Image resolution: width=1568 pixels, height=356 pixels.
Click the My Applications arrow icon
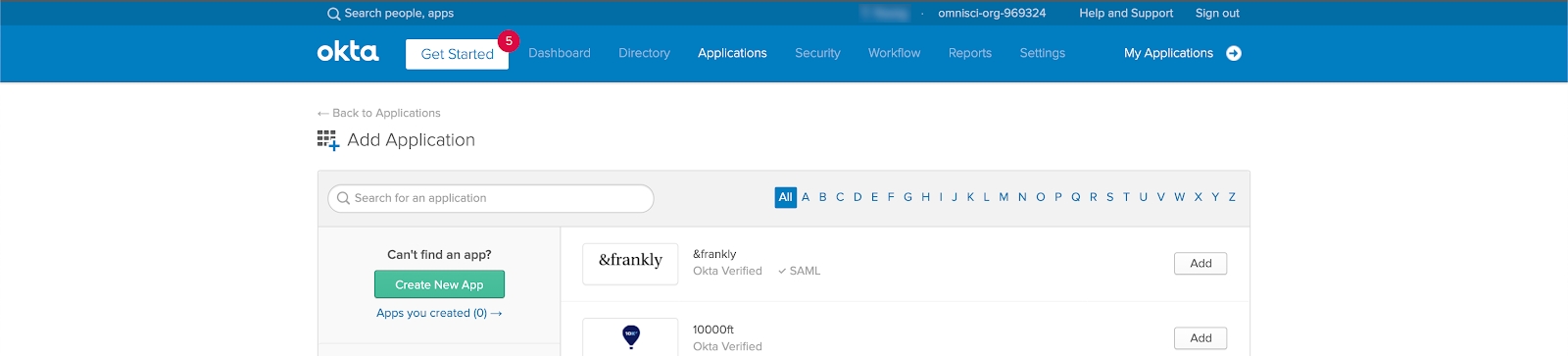point(1234,53)
